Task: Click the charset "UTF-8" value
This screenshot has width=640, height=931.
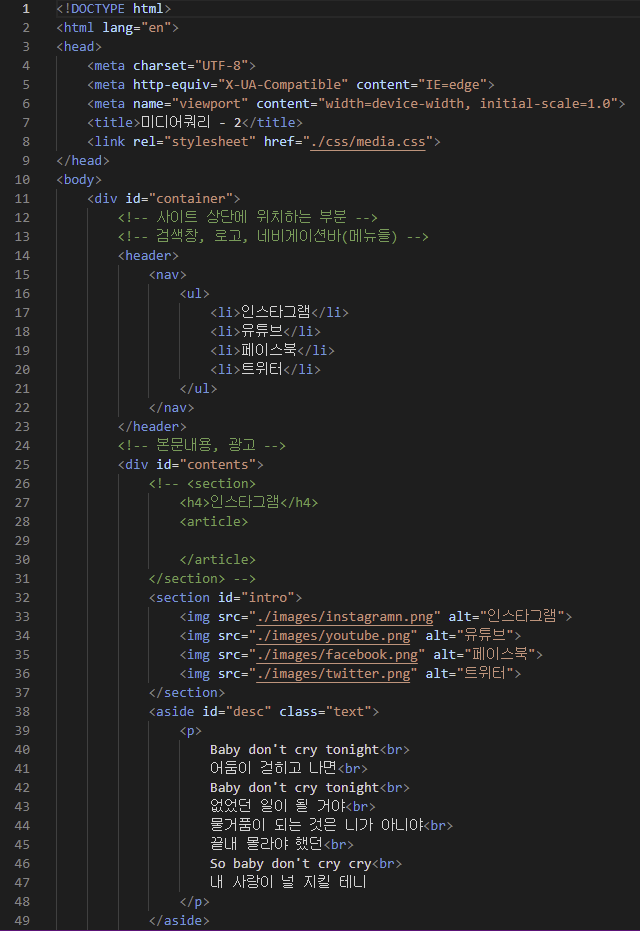Action: coord(221,66)
